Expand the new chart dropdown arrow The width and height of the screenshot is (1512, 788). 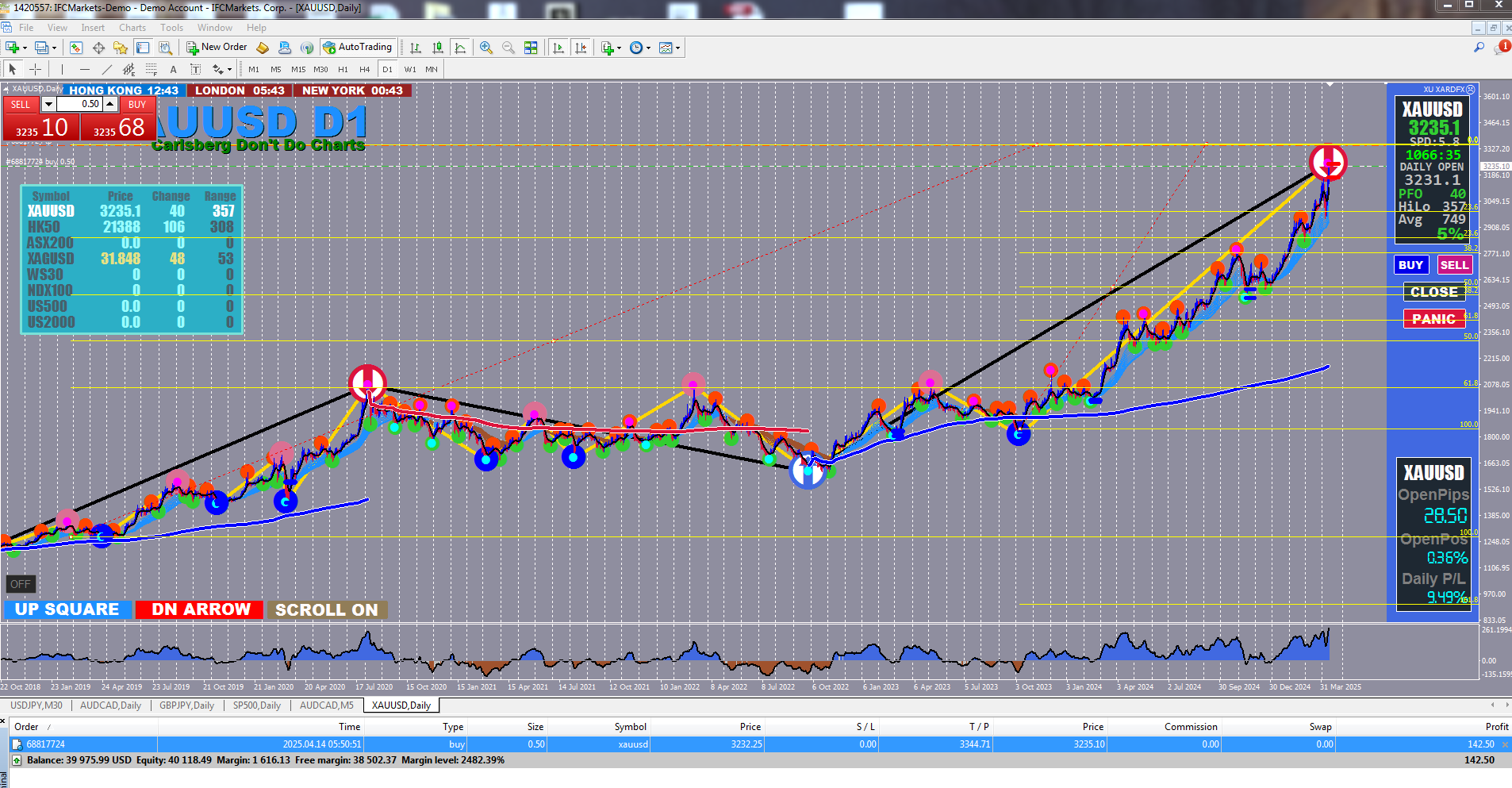click(25, 48)
